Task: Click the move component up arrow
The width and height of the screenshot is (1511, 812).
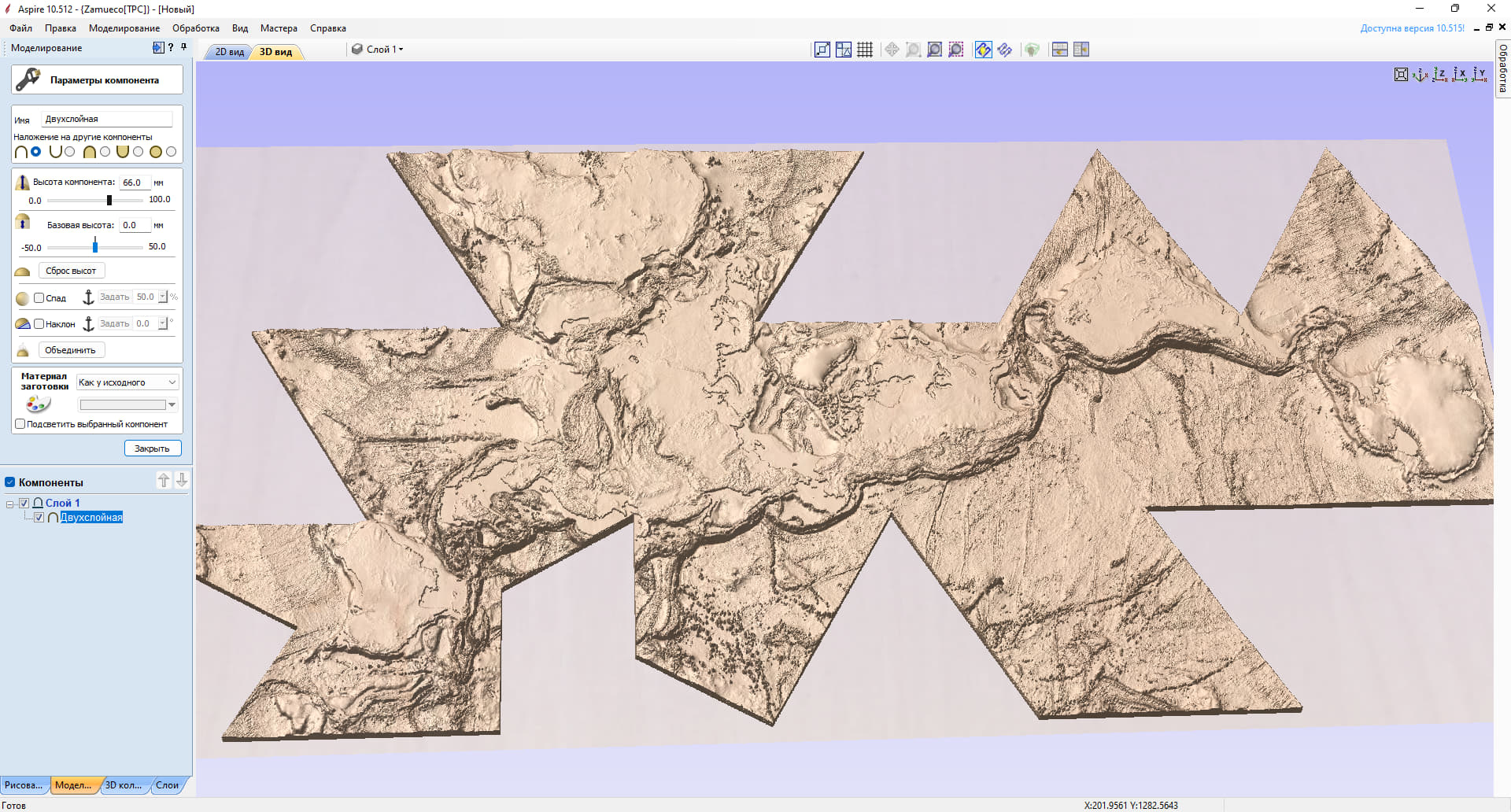Action: (164, 480)
